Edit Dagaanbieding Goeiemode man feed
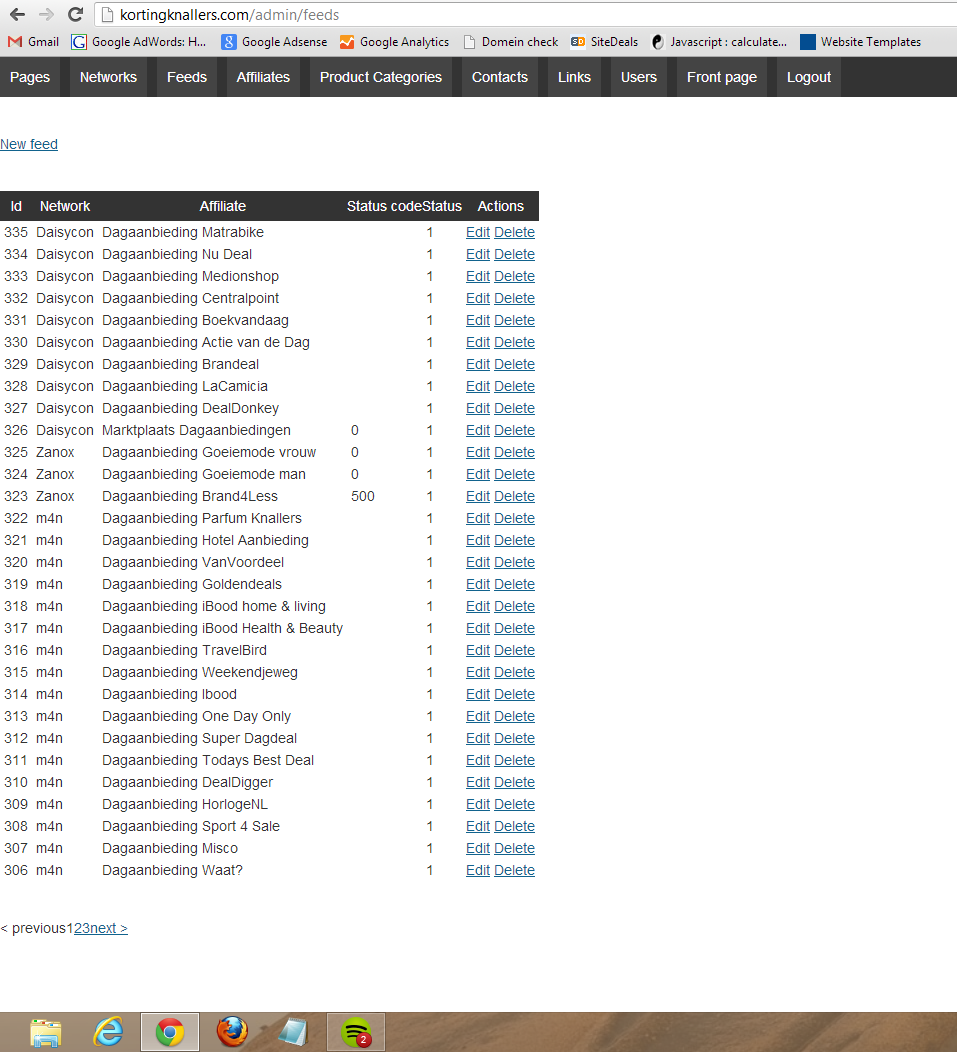Image resolution: width=957 pixels, height=1052 pixels. pyautogui.click(x=478, y=474)
